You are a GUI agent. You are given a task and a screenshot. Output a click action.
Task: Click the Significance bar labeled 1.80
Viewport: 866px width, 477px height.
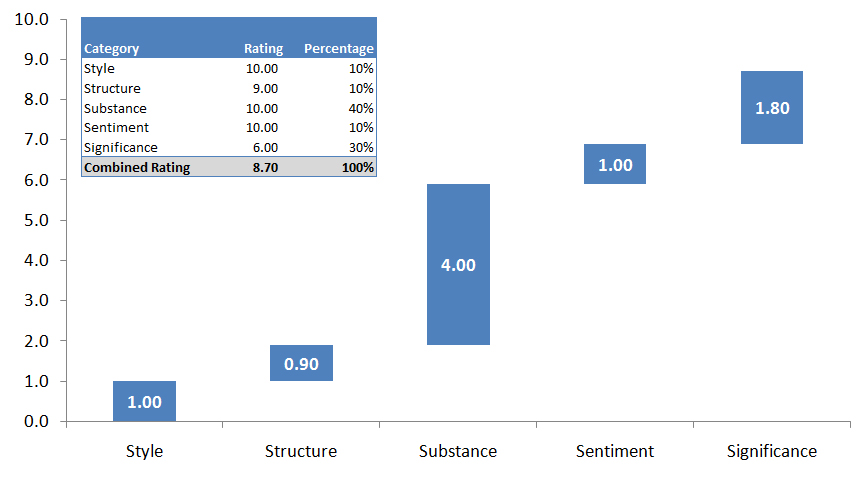click(772, 108)
